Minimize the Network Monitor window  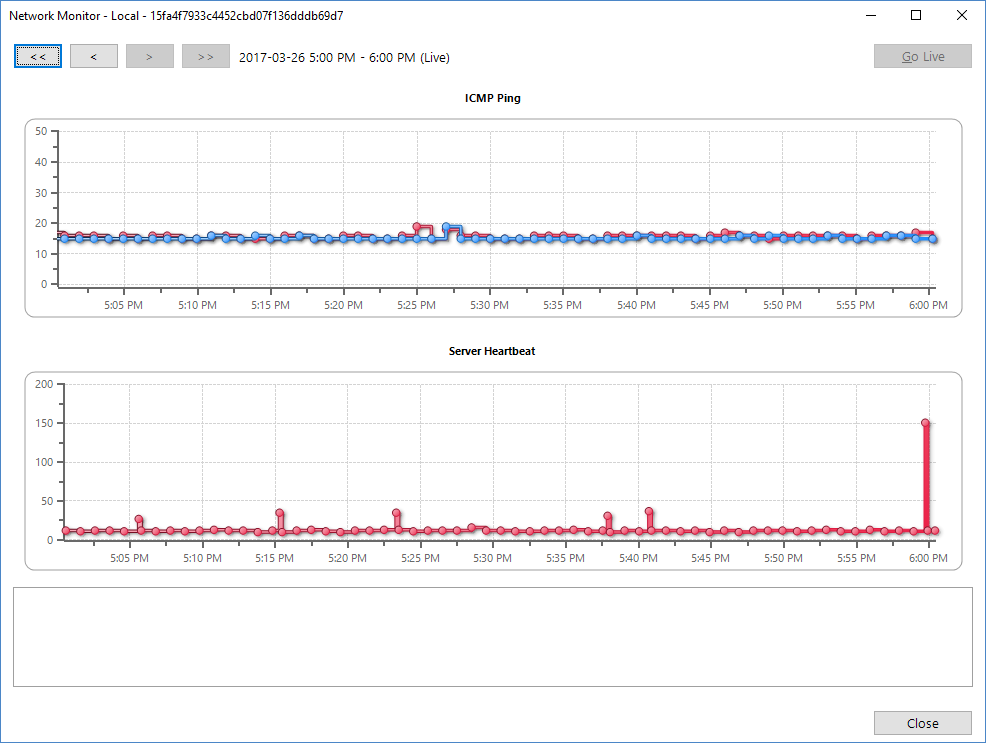click(871, 15)
